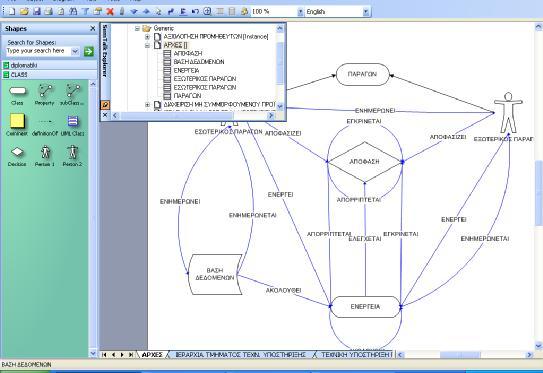Open the zoom percentage dropdown
Image resolution: width=543 pixels, height=373 pixels.
pos(300,12)
